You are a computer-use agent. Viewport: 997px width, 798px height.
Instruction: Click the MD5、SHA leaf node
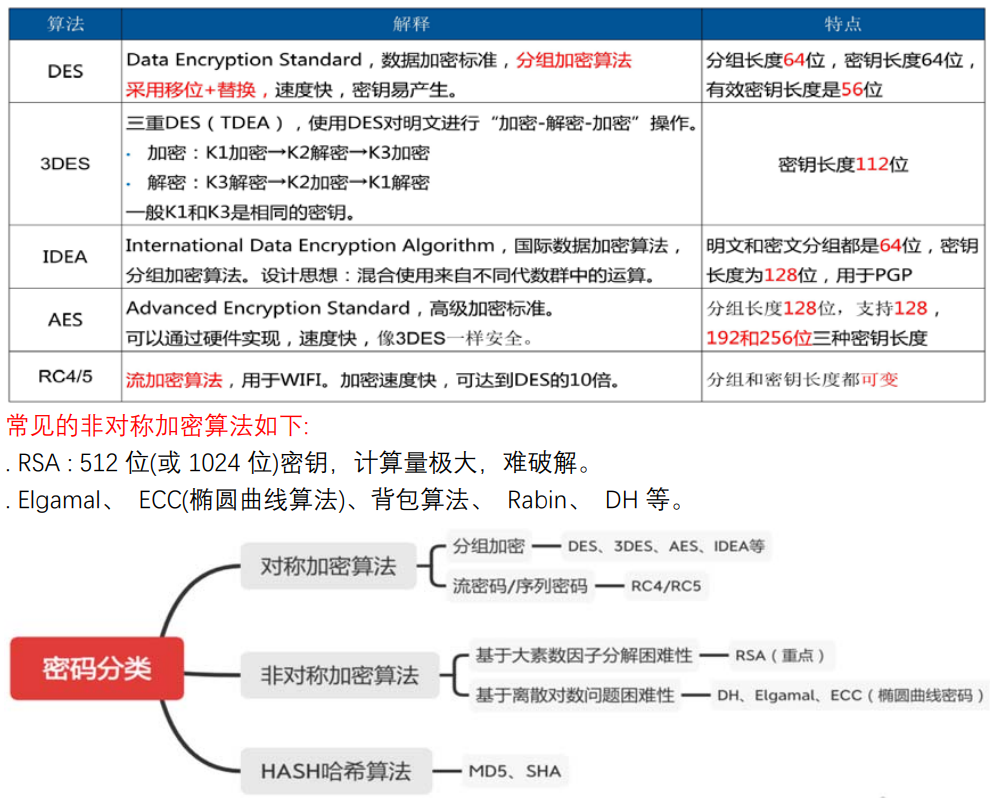[514, 771]
